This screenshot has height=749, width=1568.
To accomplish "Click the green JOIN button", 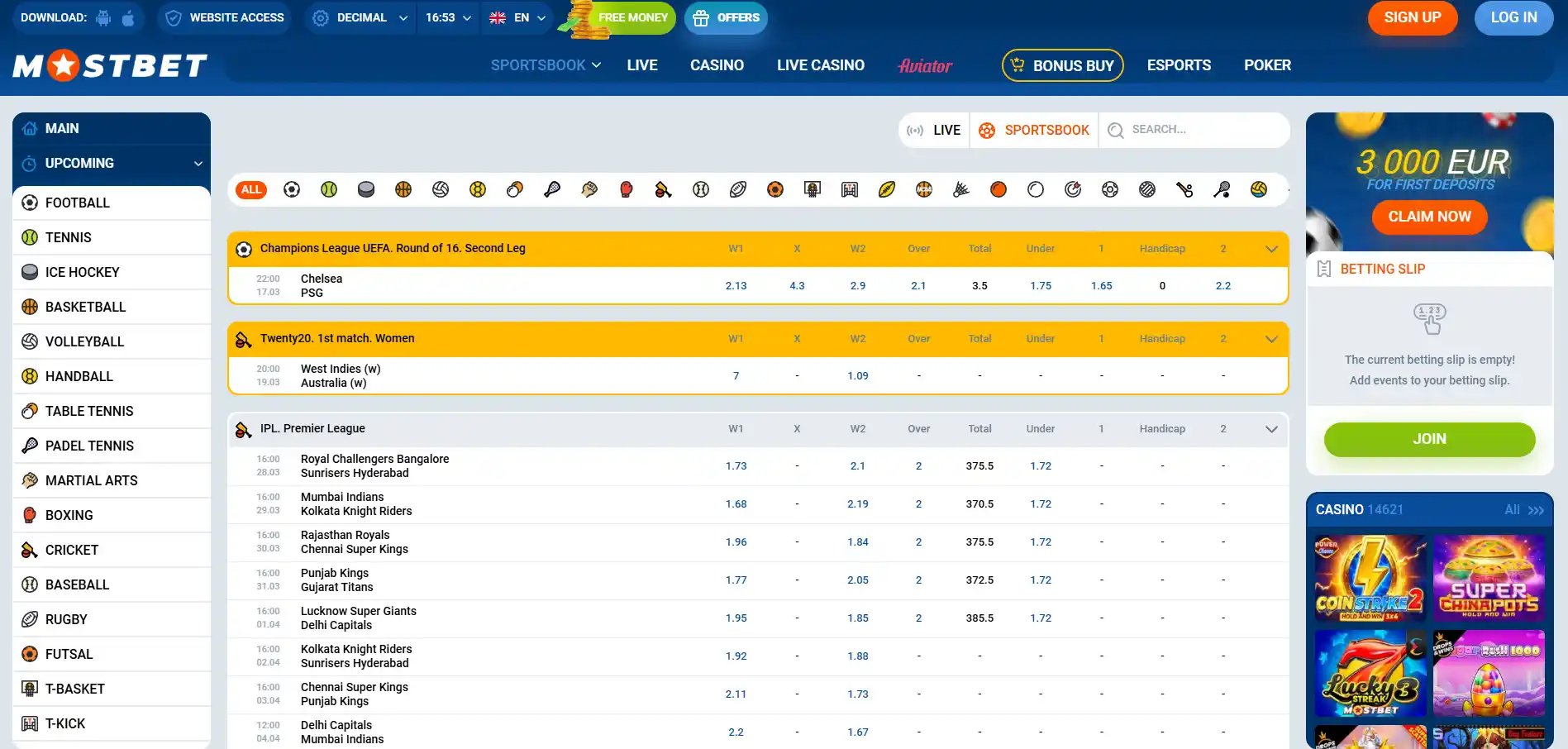I will [1429, 439].
